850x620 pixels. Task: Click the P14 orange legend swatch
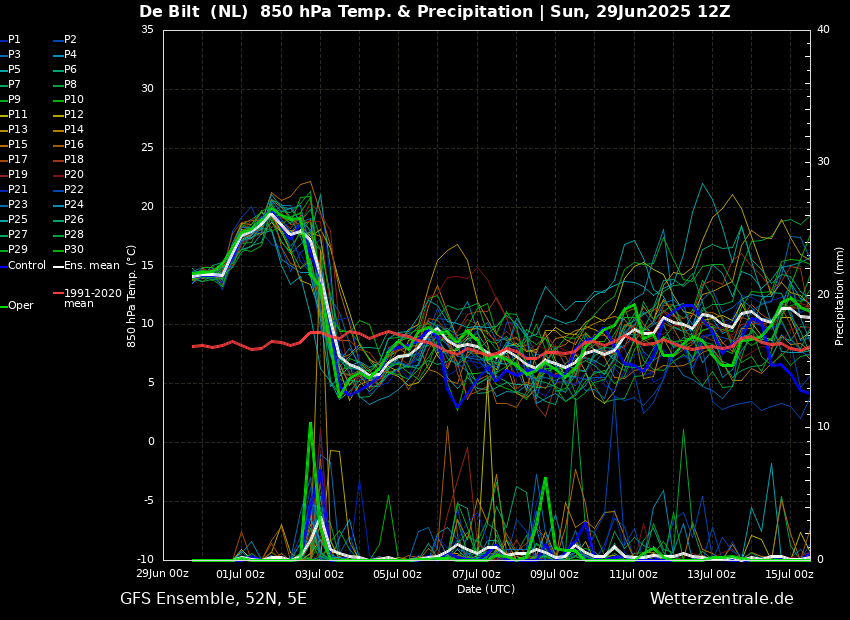(58, 130)
